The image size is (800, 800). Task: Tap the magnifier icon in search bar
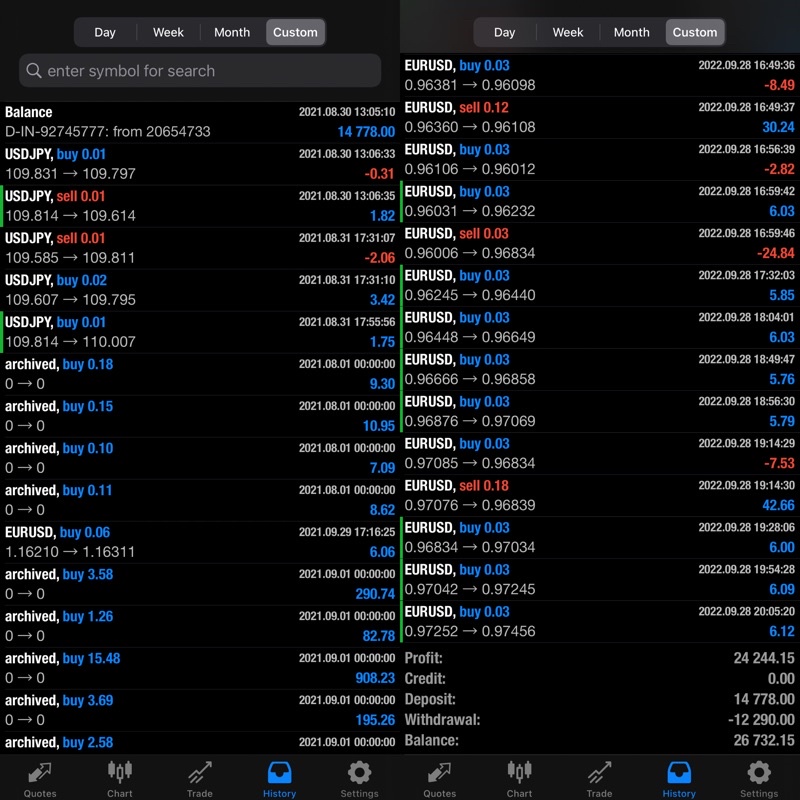(34, 71)
